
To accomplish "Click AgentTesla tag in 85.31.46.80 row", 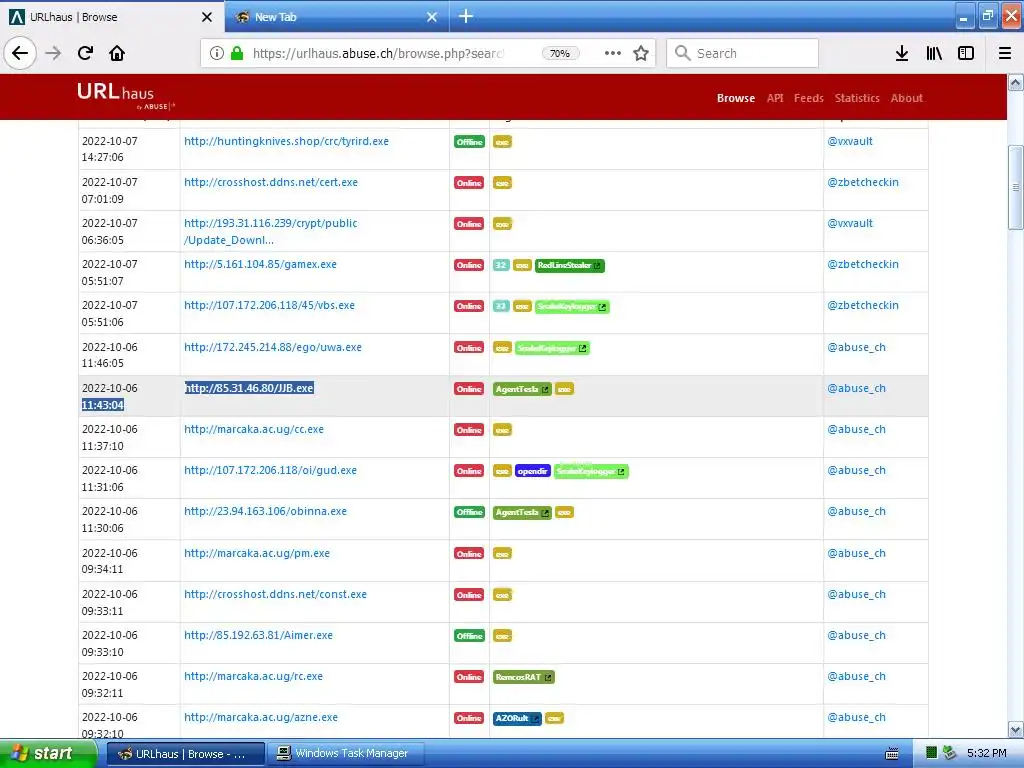I will [x=522, y=389].
